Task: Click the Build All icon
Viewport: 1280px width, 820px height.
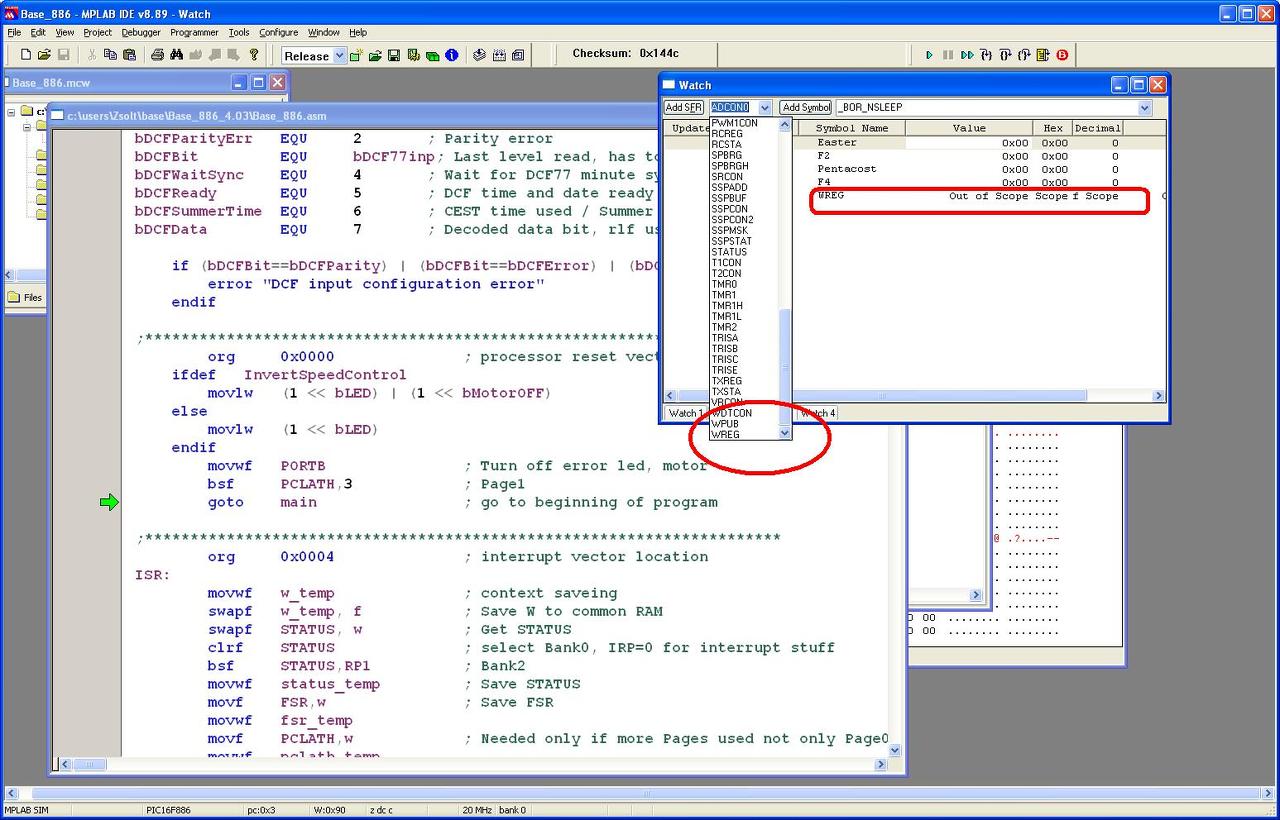Action: pyautogui.click(x=498, y=55)
